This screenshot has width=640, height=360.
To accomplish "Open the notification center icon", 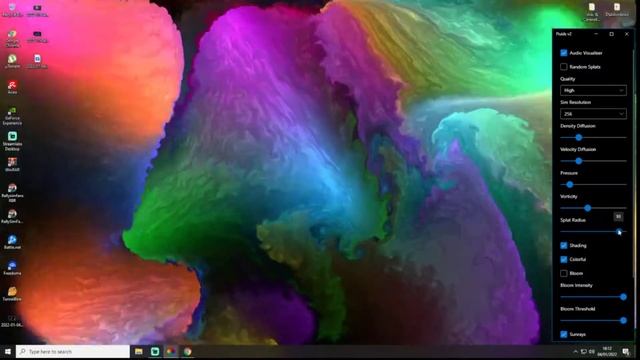I will 626,351.
